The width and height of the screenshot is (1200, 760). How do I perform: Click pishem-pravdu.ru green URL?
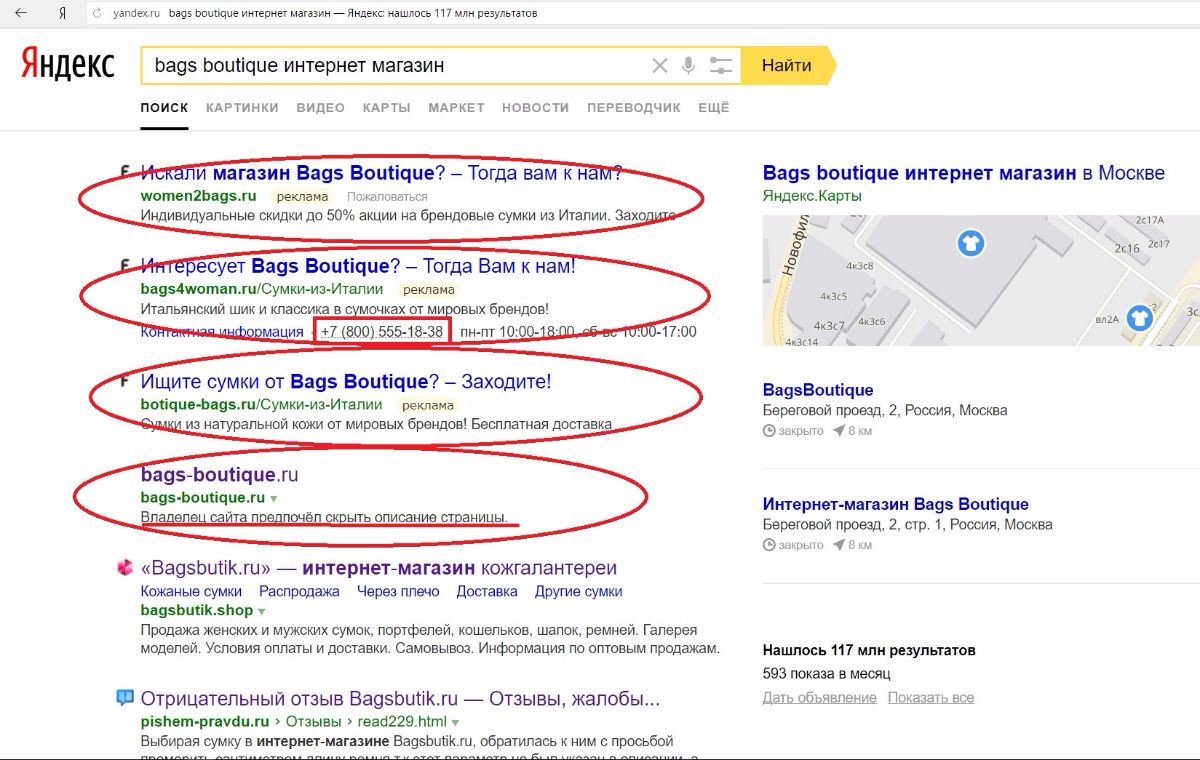coord(205,721)
